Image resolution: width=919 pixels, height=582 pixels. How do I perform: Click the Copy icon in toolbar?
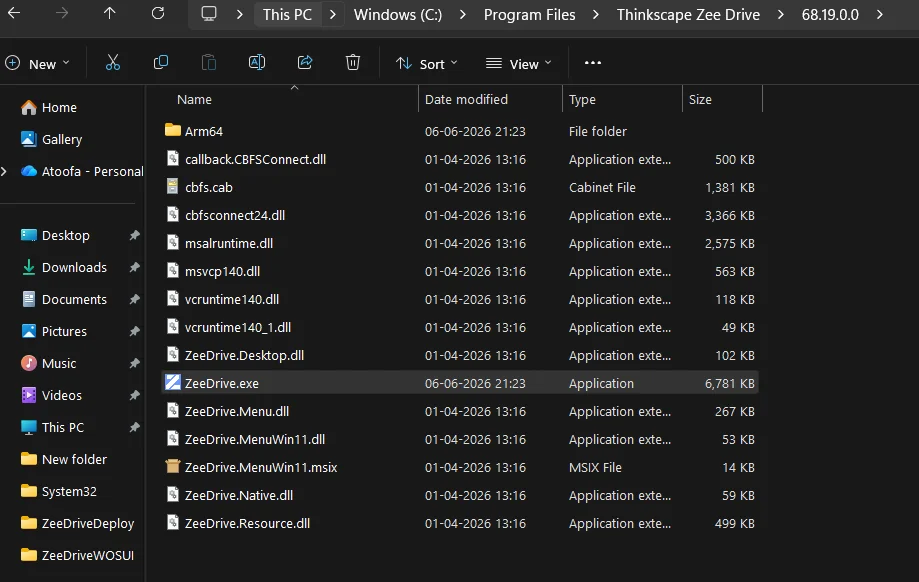point(161,63)
